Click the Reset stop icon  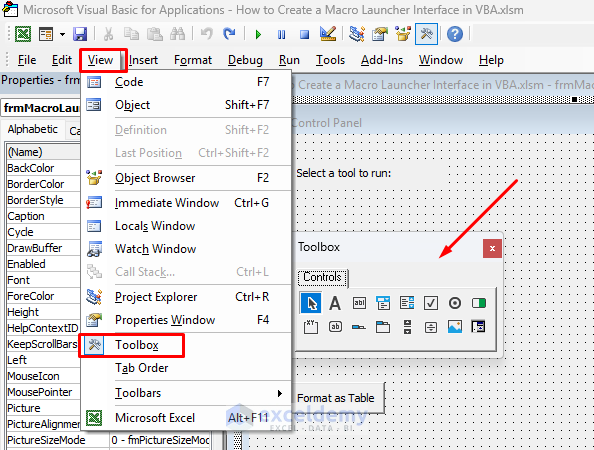tap(305, 34)
